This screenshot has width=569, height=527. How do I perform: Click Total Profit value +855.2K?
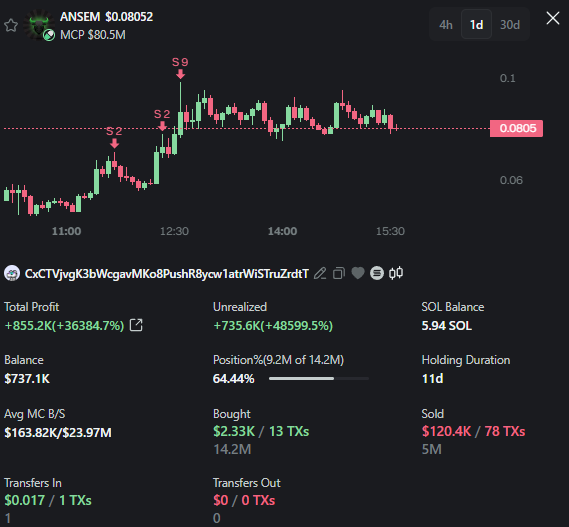click(64, 326)
